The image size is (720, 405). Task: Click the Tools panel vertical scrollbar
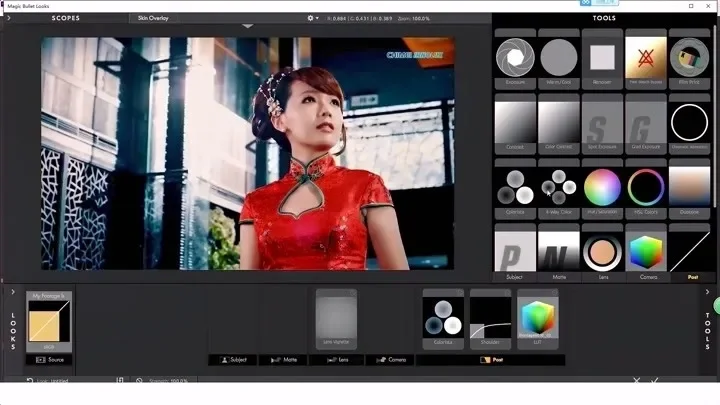(x=715, y=115)
